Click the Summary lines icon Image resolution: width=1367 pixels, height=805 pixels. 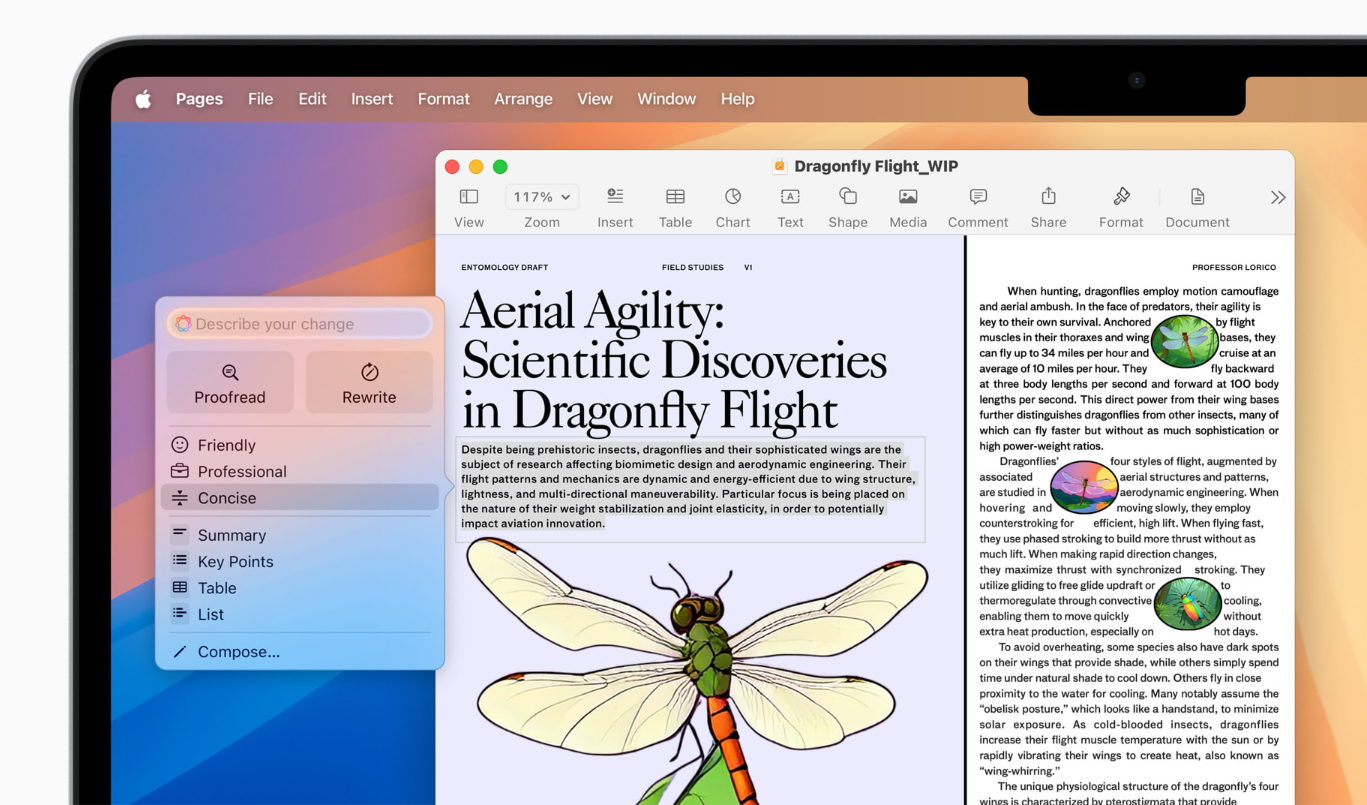pos(180,534)
